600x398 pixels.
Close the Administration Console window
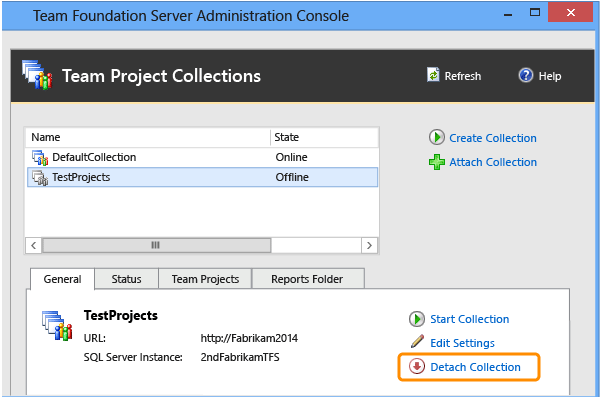coord(571,13)
